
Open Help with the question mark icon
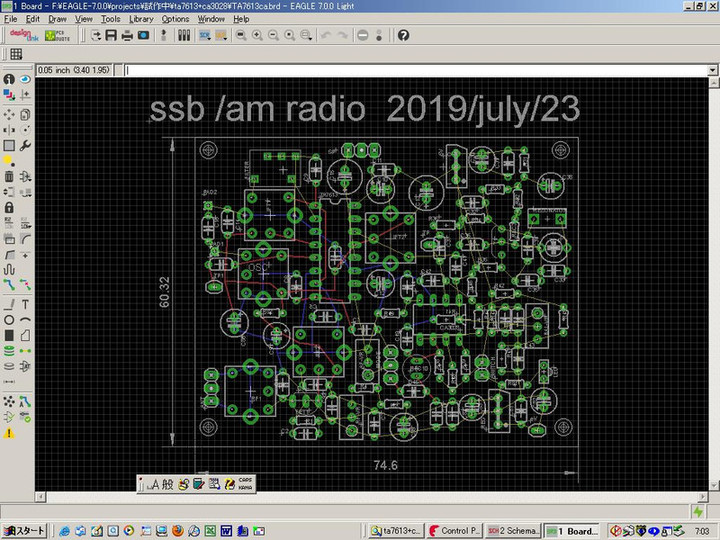click(x=403, y=36)
